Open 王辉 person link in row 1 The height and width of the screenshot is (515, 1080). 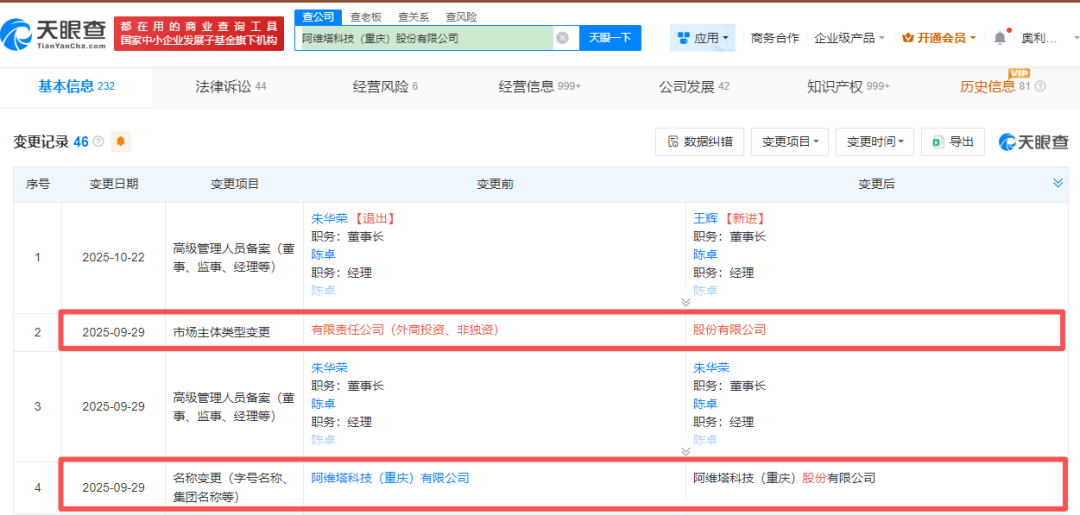coord(705,218)
